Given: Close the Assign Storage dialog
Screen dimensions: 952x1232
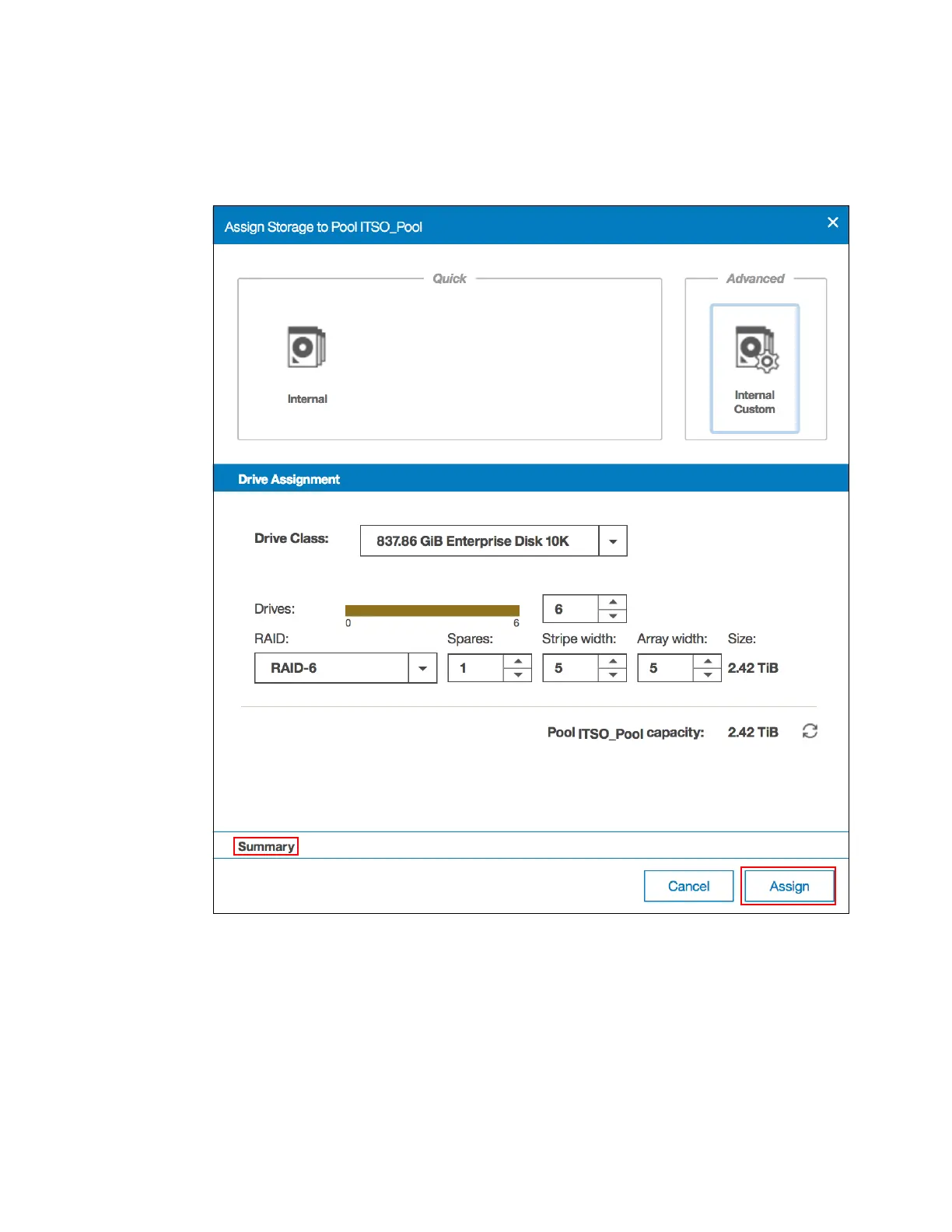Looking at the screenshot, I should (832, 222).
